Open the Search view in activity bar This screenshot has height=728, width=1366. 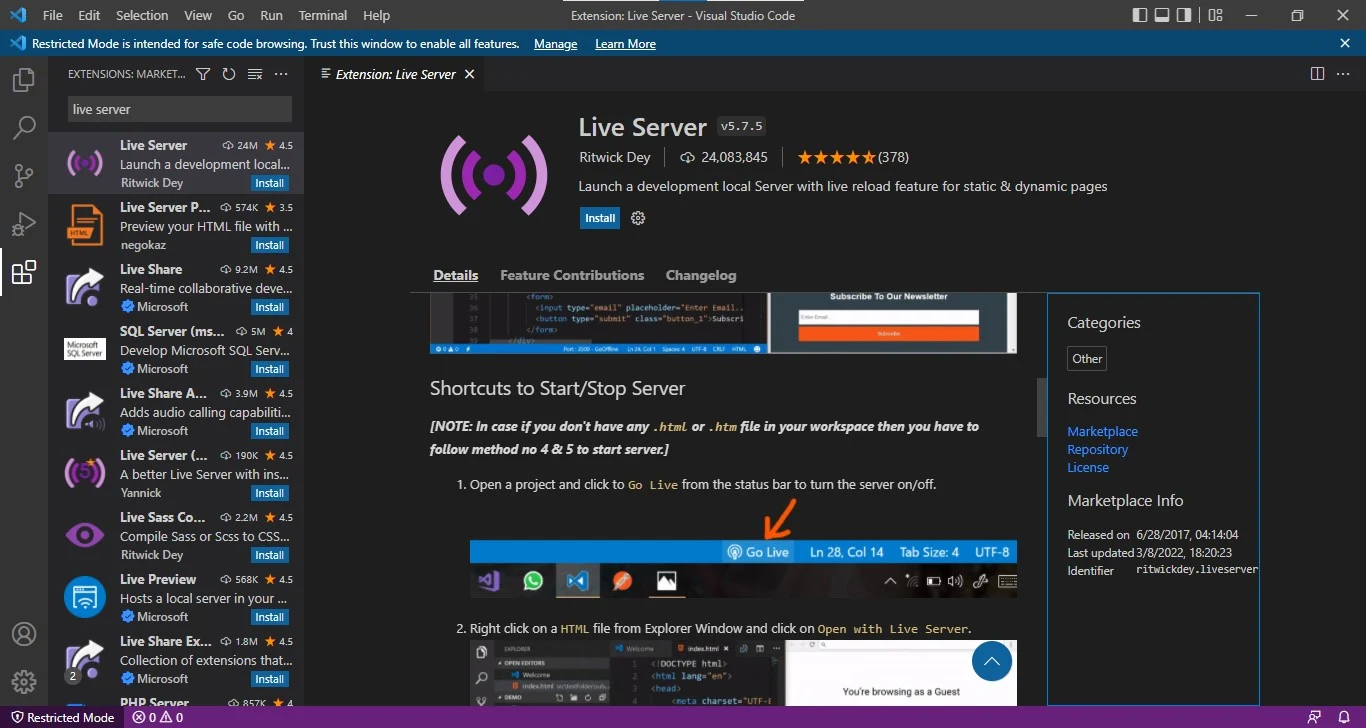[24, 128]
